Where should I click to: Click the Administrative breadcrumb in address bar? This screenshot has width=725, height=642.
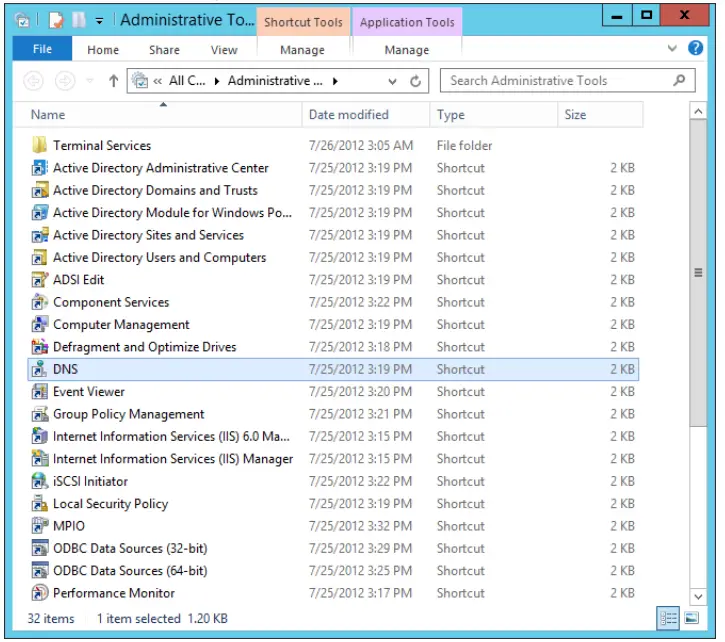pyautogui.click(x=275, y=81)
